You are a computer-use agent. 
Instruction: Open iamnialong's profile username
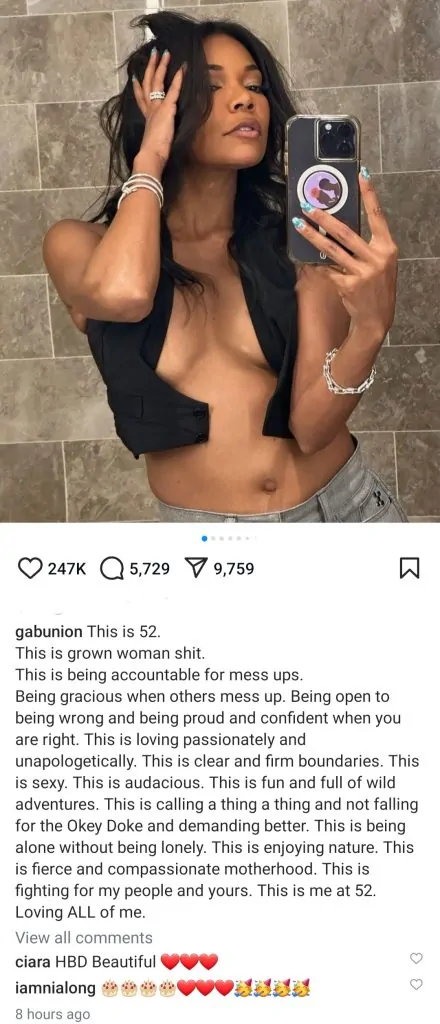tap(57, 989)
